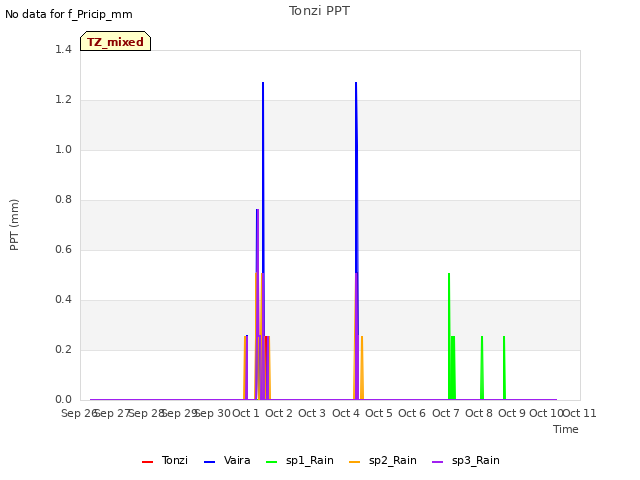Select the Vaira legend entry
640x480 pixels.
point(227,460)
